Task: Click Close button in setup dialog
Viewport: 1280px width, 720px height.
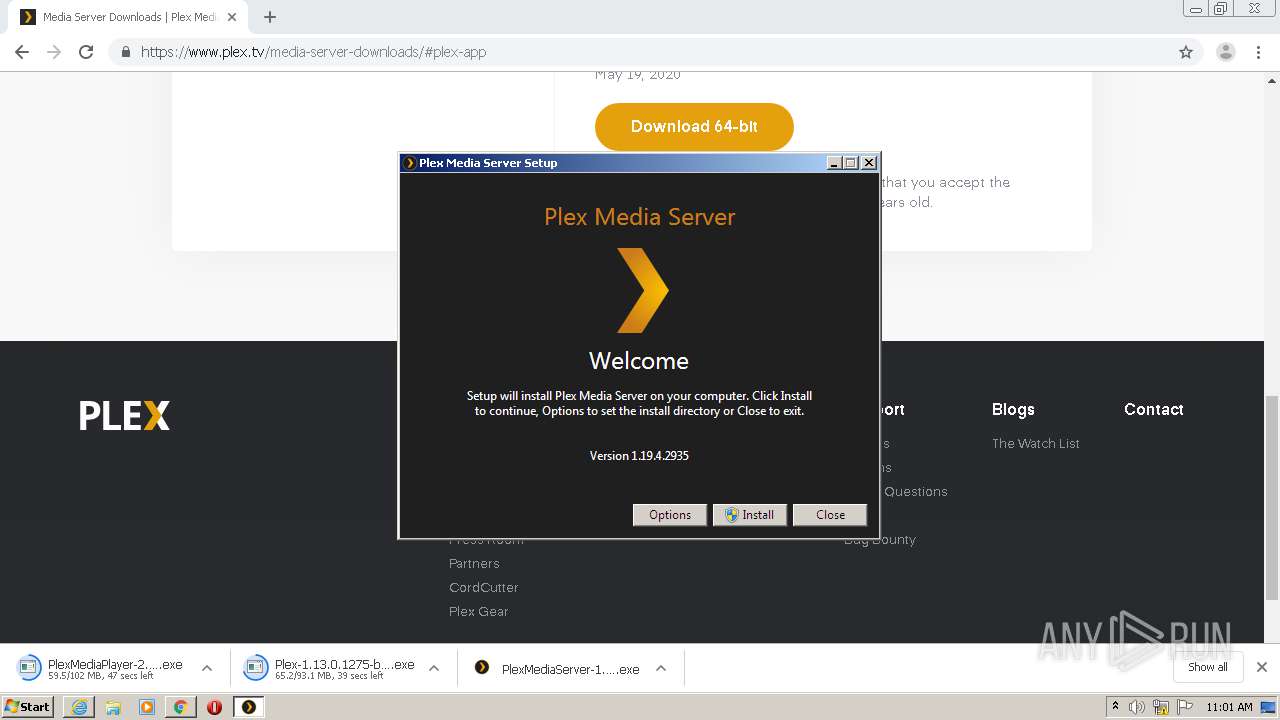Action: click(x=830, y=515)
